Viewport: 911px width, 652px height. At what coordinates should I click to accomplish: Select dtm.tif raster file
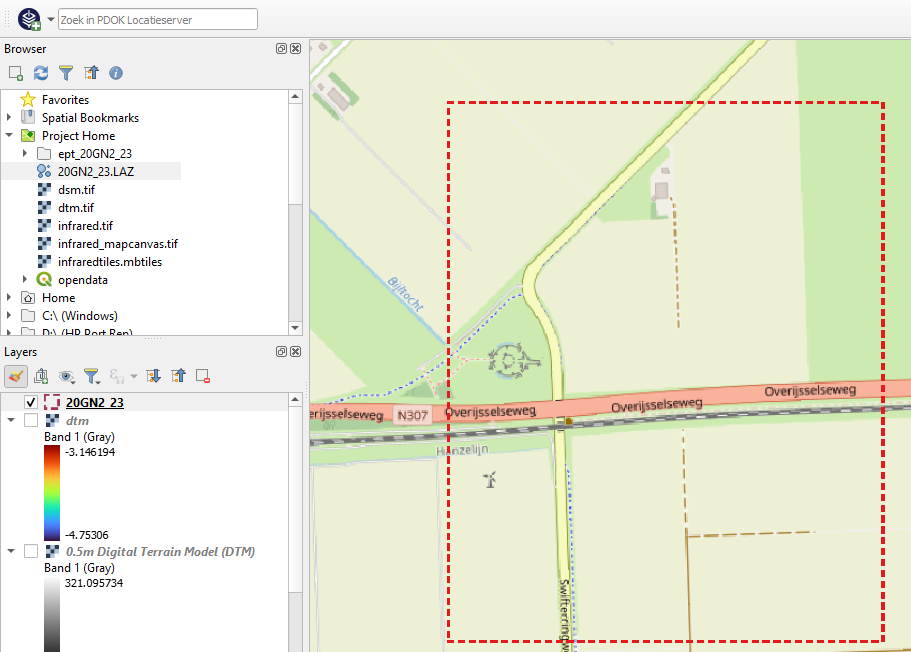tap(76, 207)
